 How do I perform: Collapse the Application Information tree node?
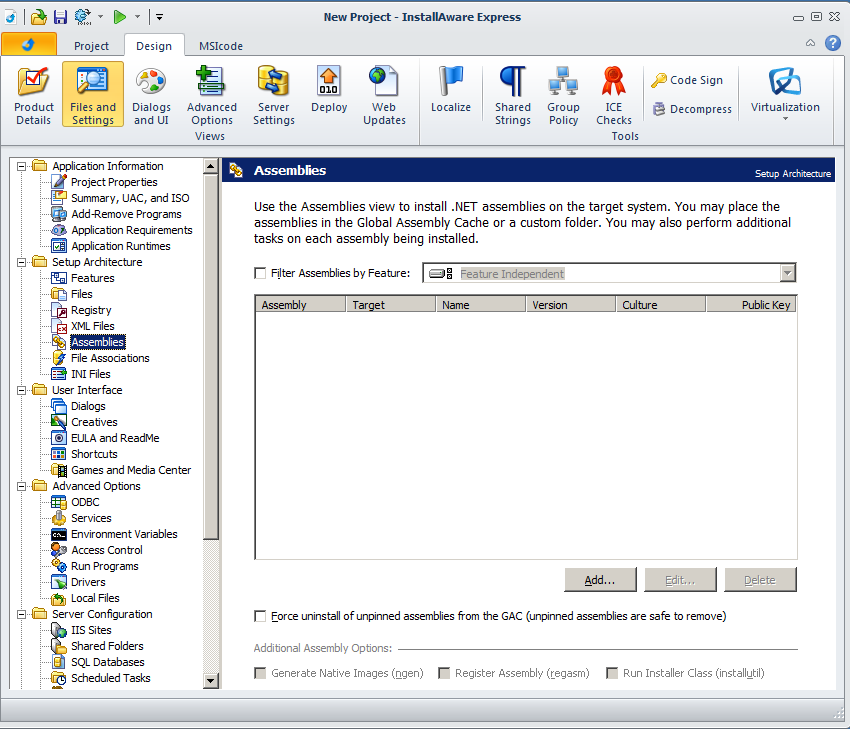21,166
